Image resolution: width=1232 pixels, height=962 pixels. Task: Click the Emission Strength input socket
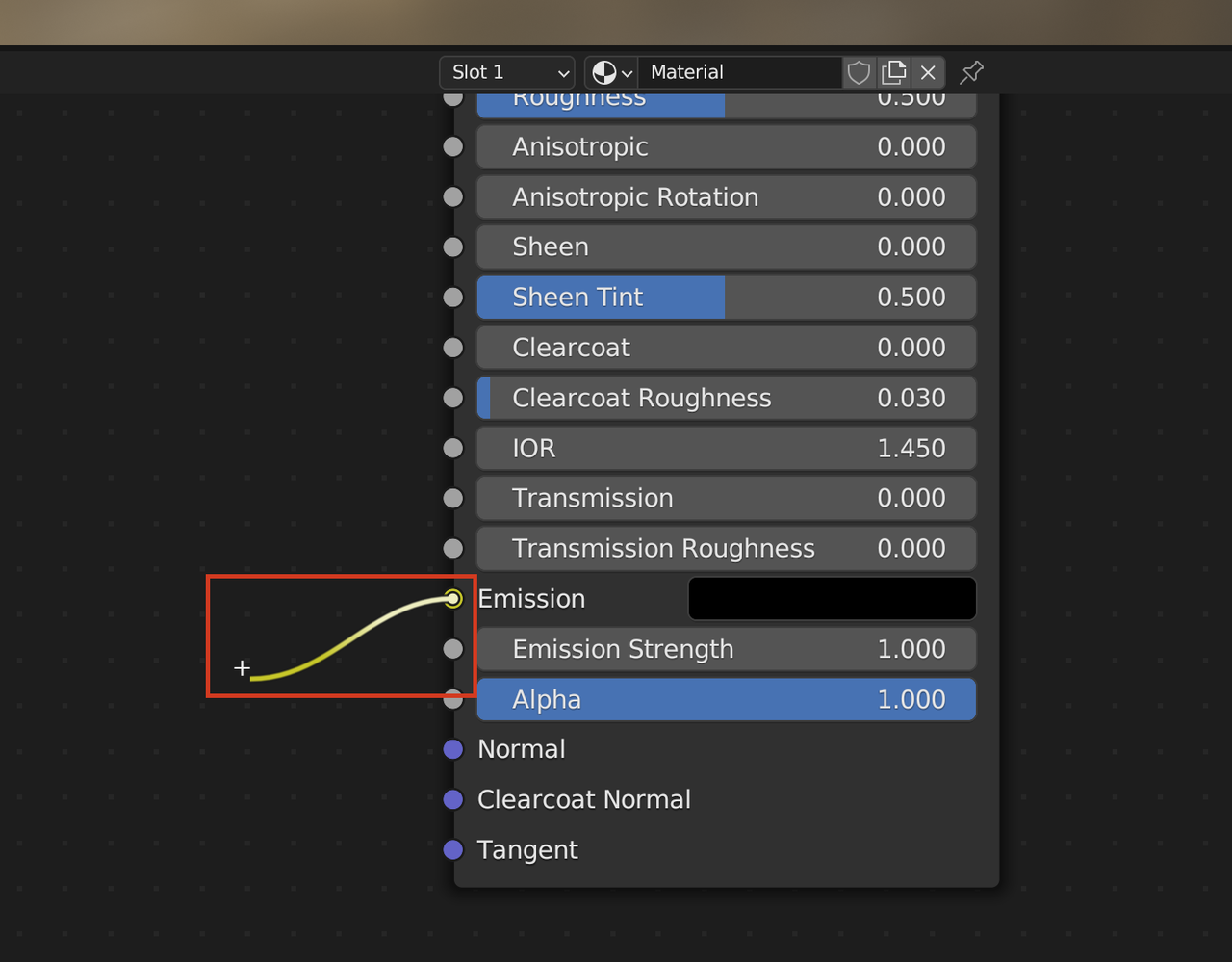click(453, 649)
